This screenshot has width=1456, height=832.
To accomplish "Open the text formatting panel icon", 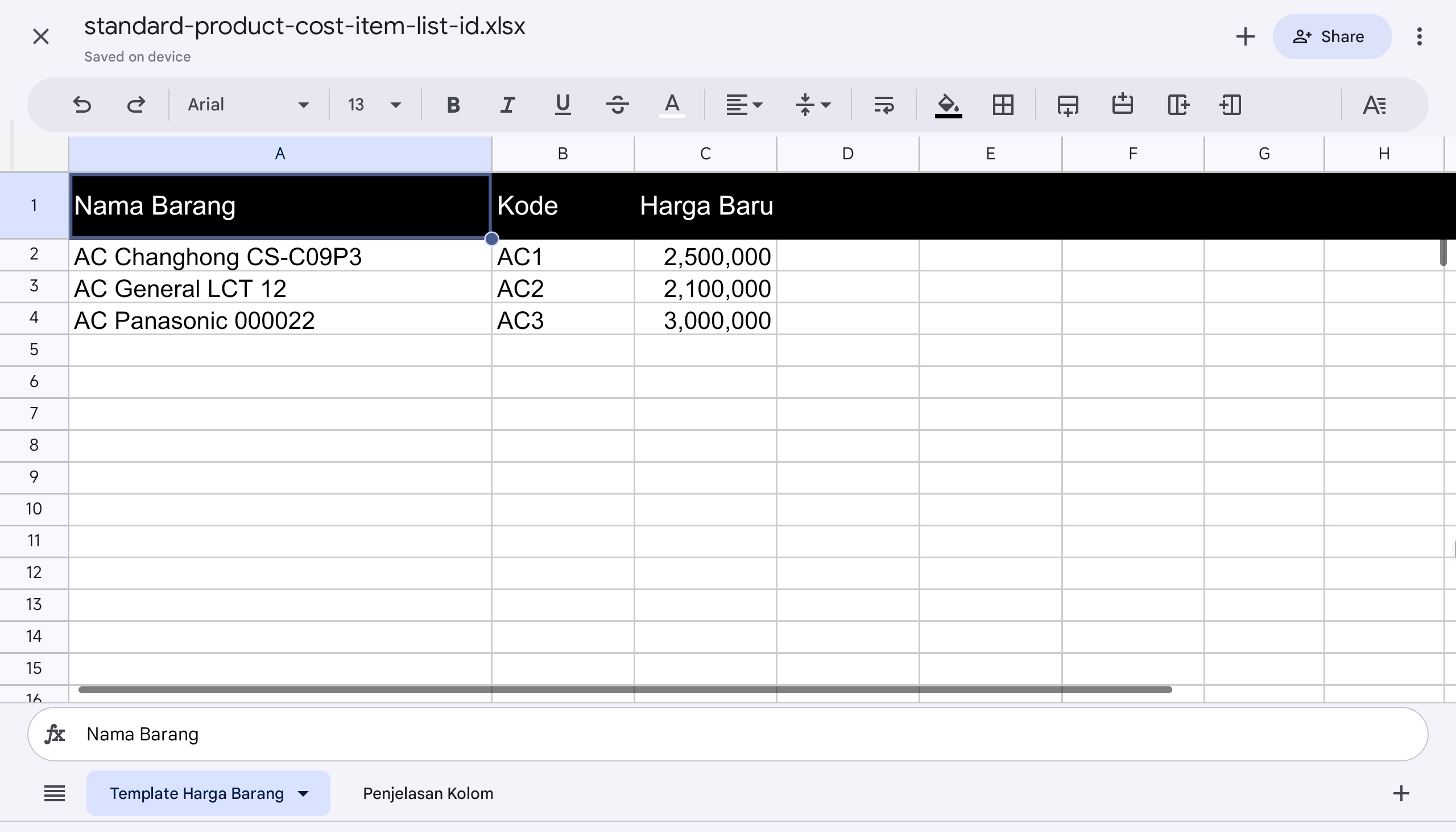I will pos(1374,105).
